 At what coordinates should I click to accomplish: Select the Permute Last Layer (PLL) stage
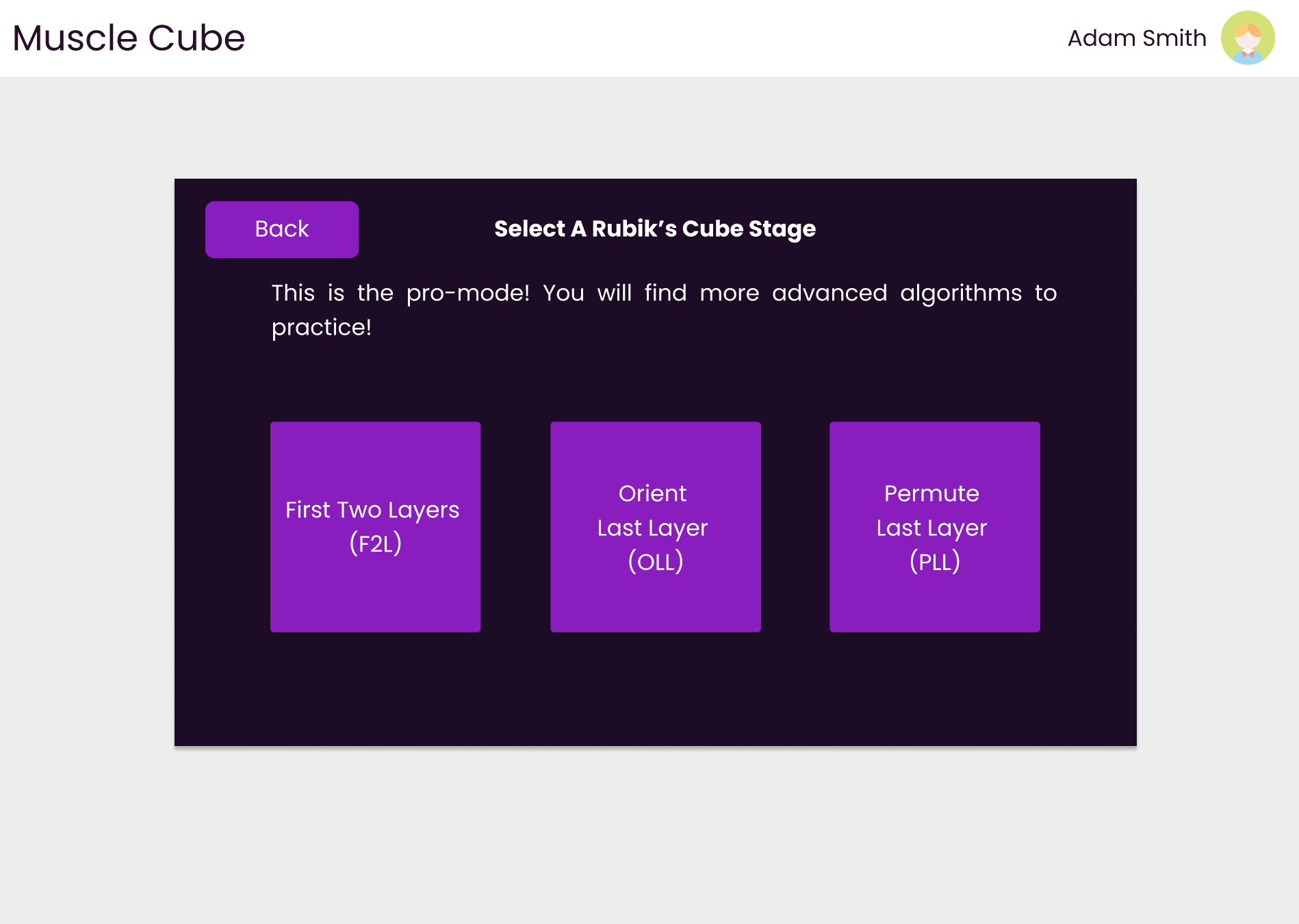[934, 526]
